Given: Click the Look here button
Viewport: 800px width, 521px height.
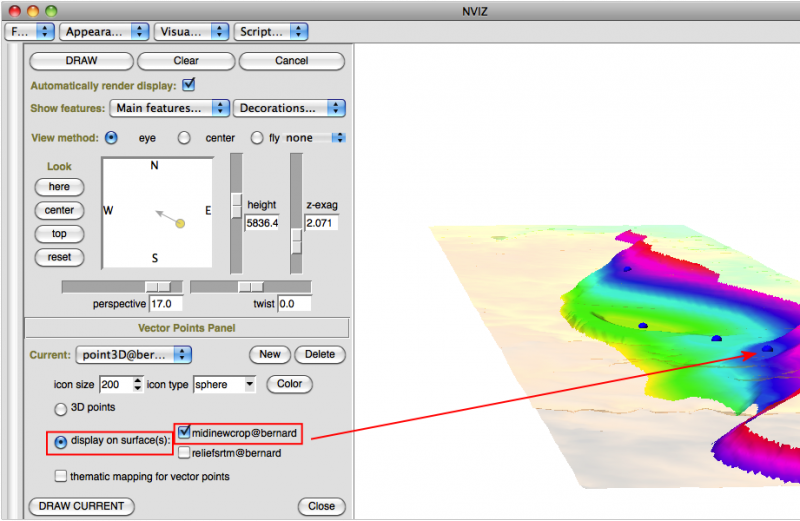Looking at the screenshot, I should (x=59, y=187).
